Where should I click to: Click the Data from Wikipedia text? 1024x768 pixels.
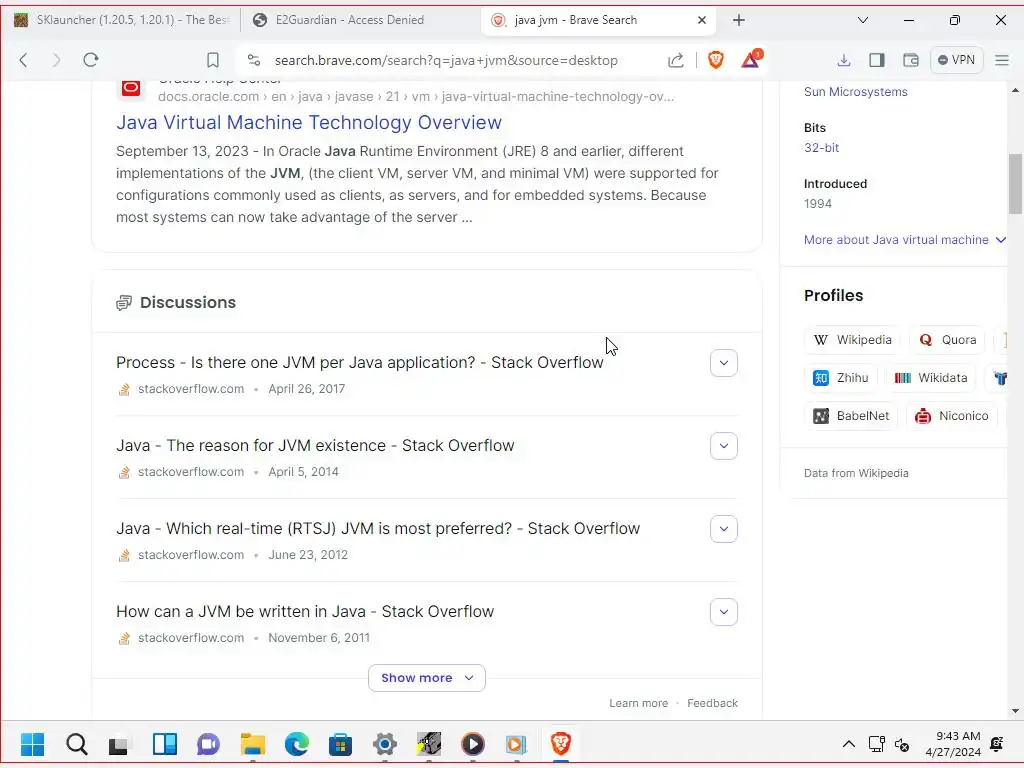[x=856, y=473]
